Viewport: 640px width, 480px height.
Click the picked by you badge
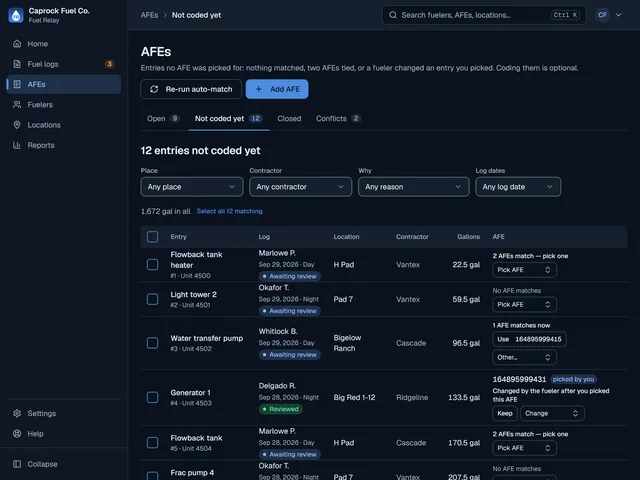pyautogui.click(x=573, y=380)
